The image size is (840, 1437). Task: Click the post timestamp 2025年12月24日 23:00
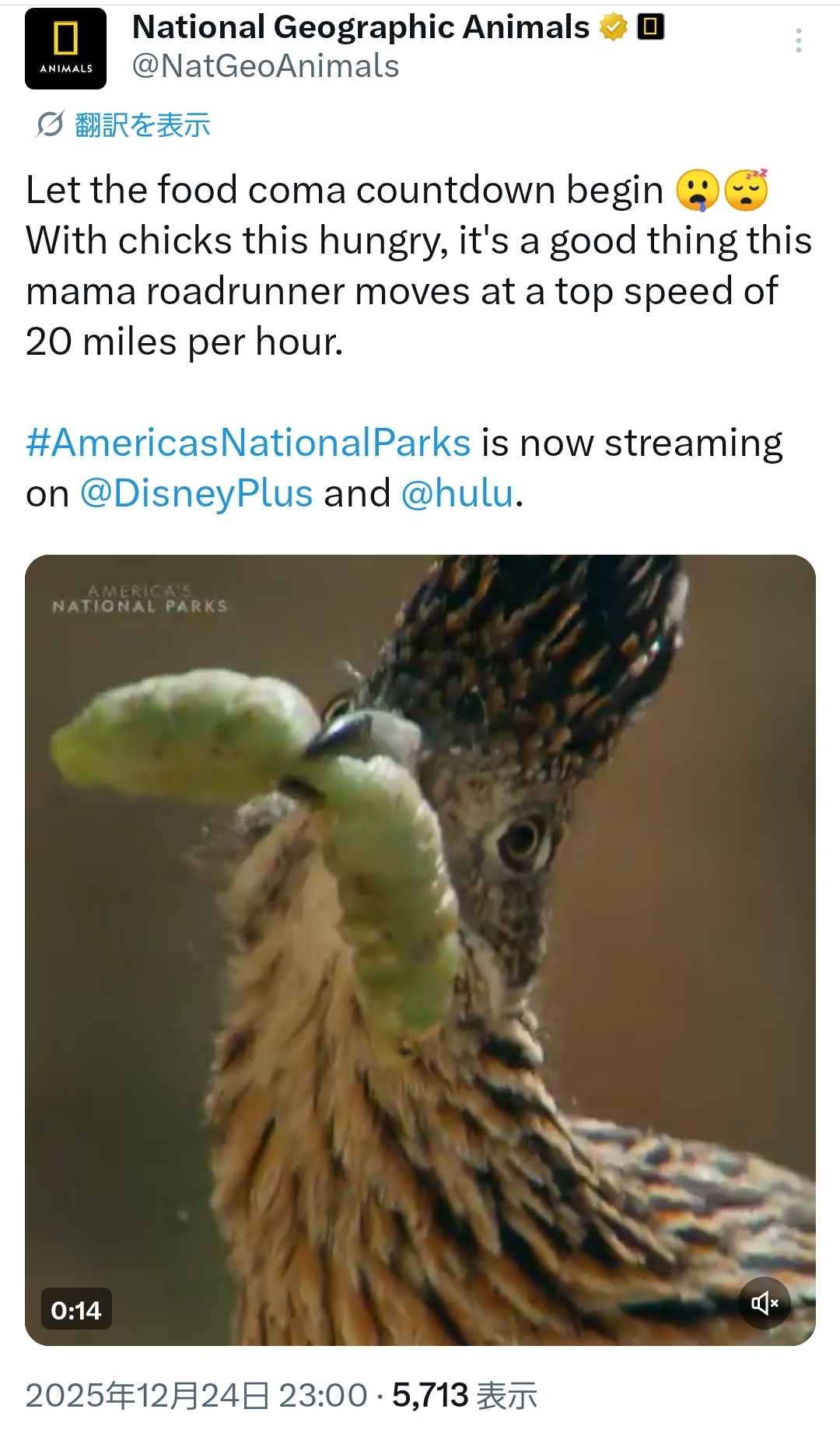pos(196,1395)
